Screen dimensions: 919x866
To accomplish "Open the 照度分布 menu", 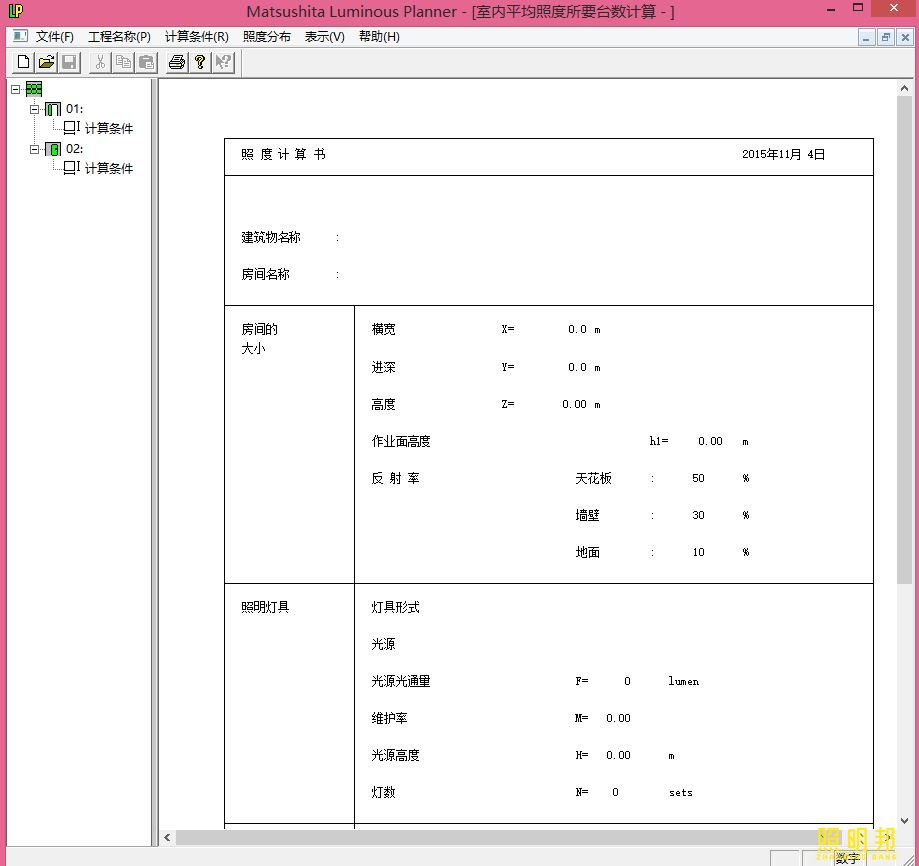I will [x=267, y=37].
